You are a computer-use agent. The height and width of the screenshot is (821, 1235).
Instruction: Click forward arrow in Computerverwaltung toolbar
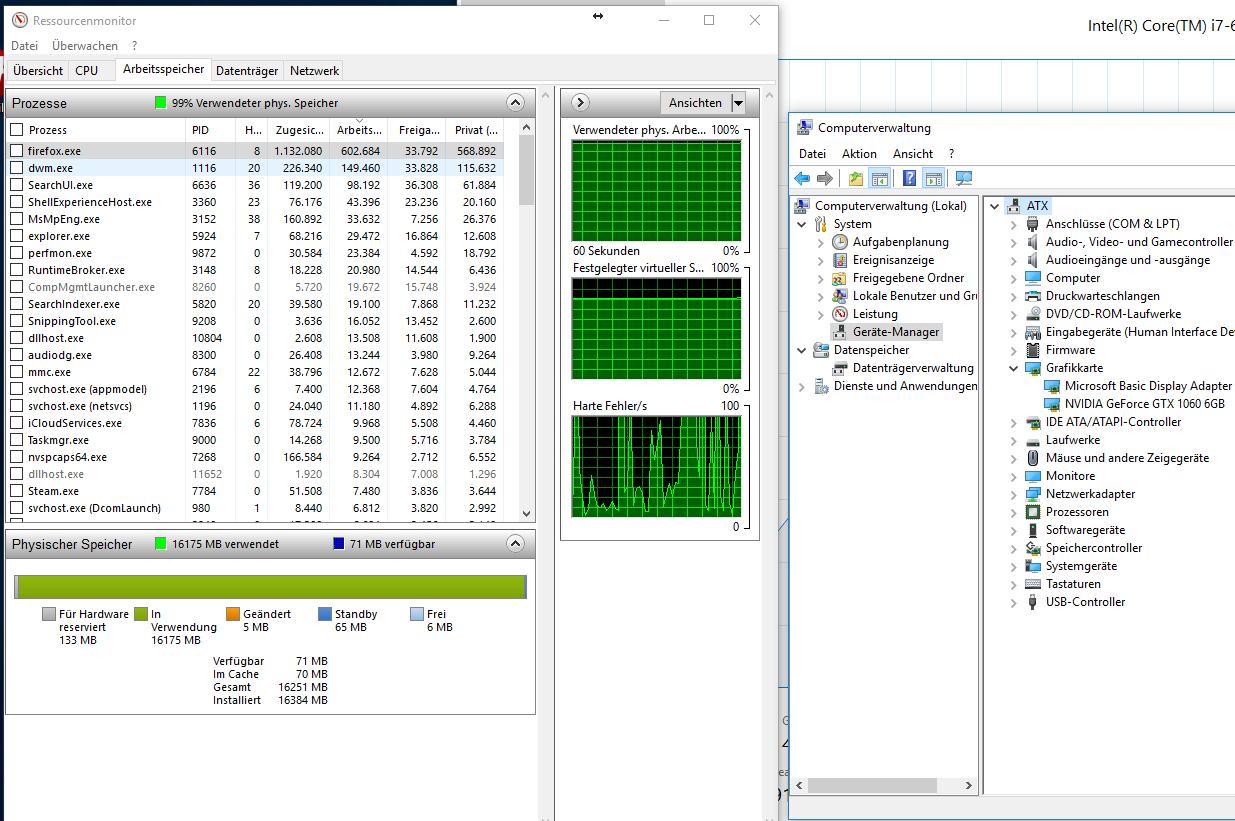click(825, 178)
